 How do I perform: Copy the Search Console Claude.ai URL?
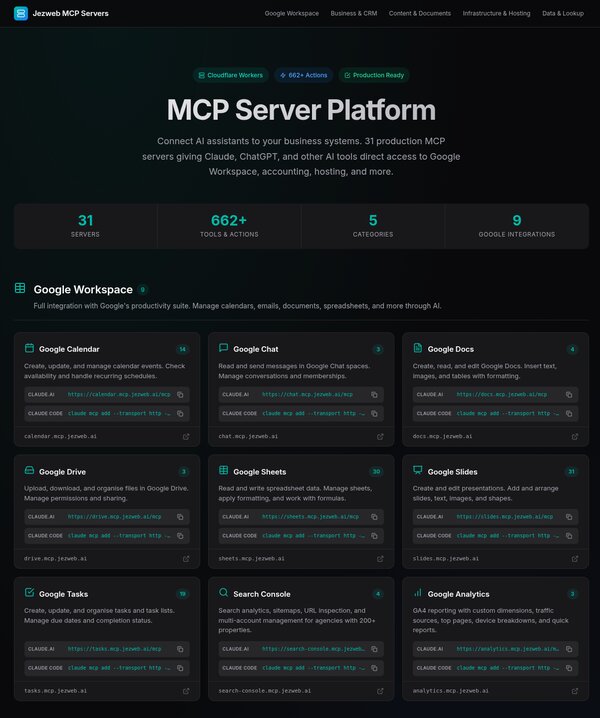375,649
